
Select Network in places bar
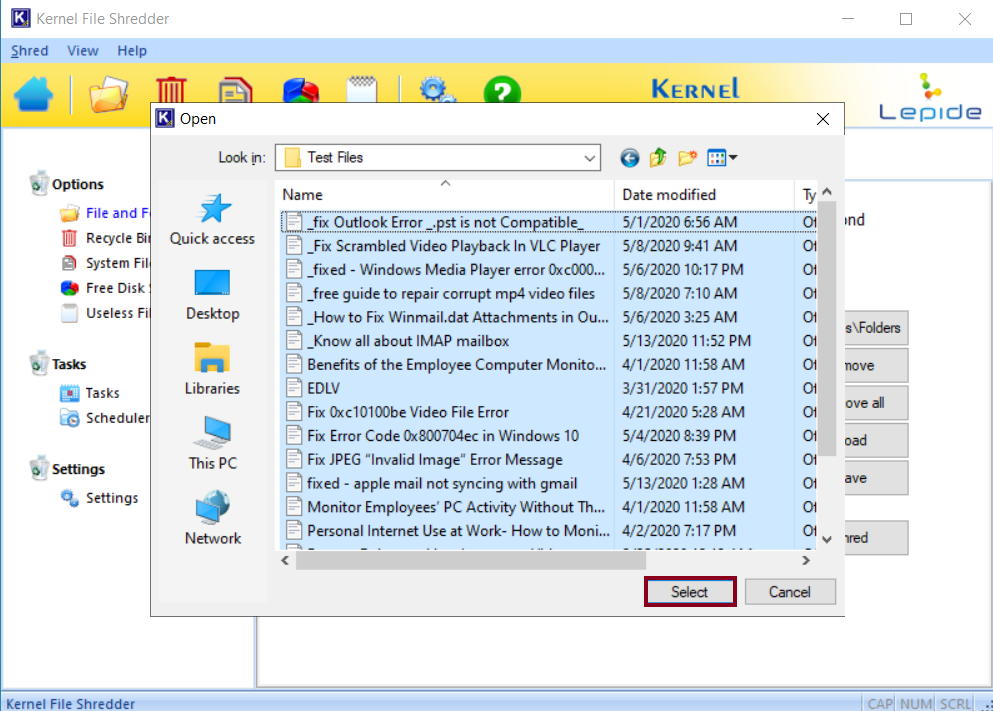click(x=212, y=519)
